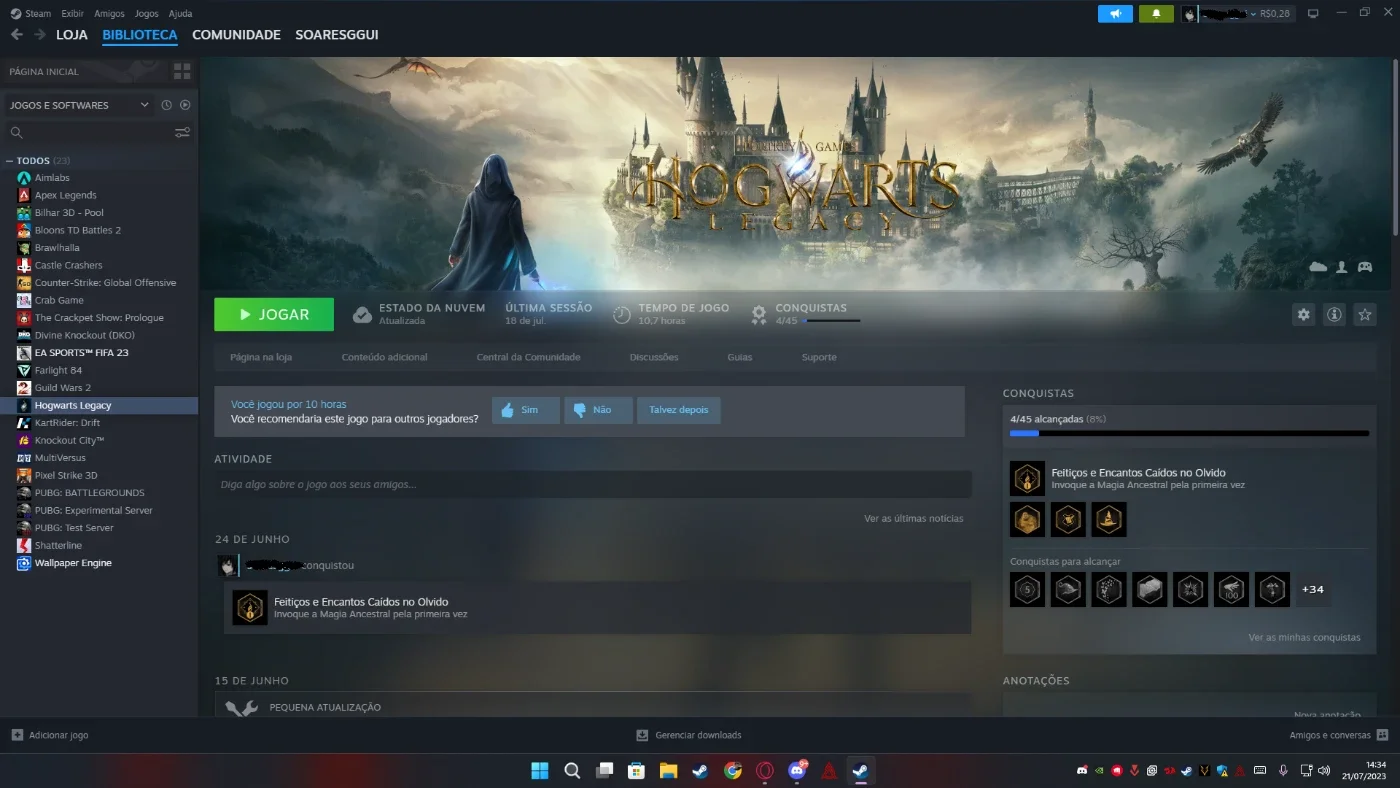Viewport: 1400px width, 788px height.
Task: Click the Conquistas gear icon in stats bar
Action: pos(759,314)
